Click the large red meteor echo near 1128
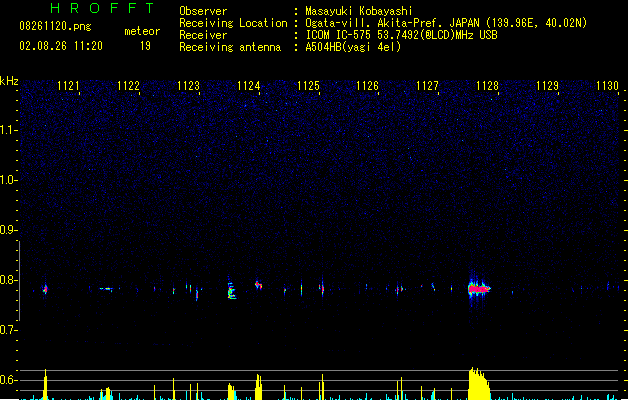This screenshot has height=400, width=629. point(479,288)
